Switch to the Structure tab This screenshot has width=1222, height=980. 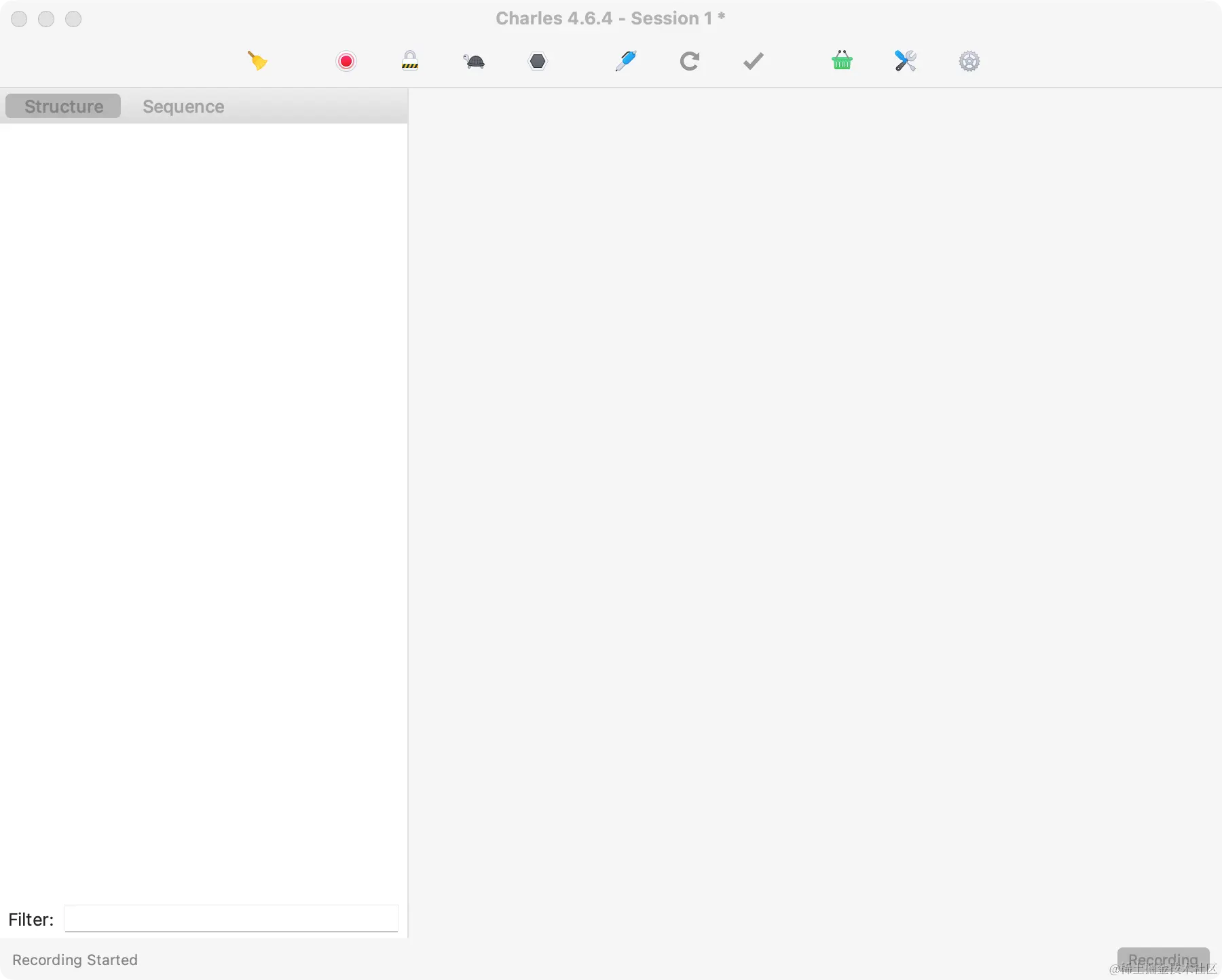63,106
